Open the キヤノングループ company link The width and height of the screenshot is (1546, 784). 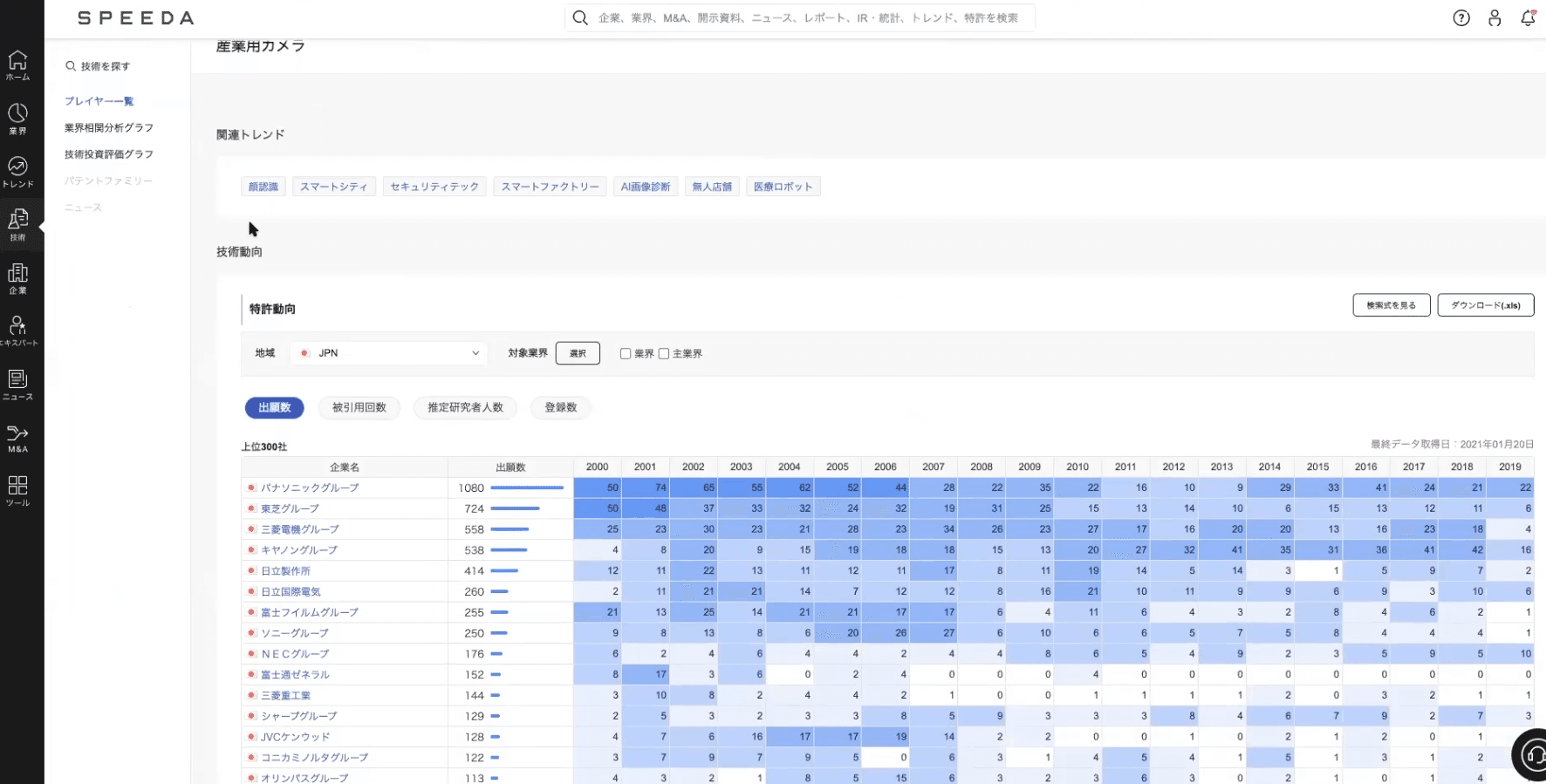(299, 550)
